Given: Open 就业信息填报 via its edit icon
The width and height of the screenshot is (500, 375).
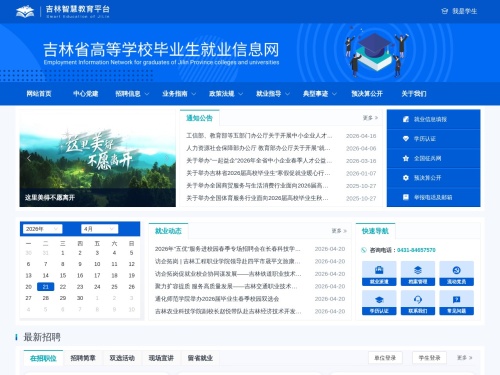Looking at the screenshot, I should (x=406, y=119).
